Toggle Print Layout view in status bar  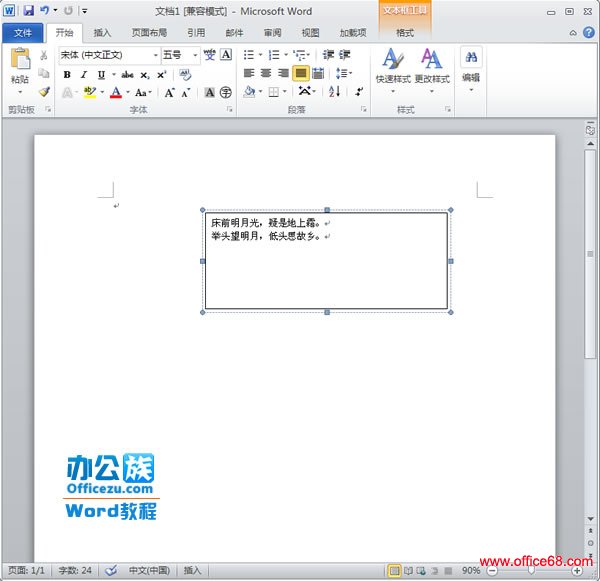pos(394,570)
